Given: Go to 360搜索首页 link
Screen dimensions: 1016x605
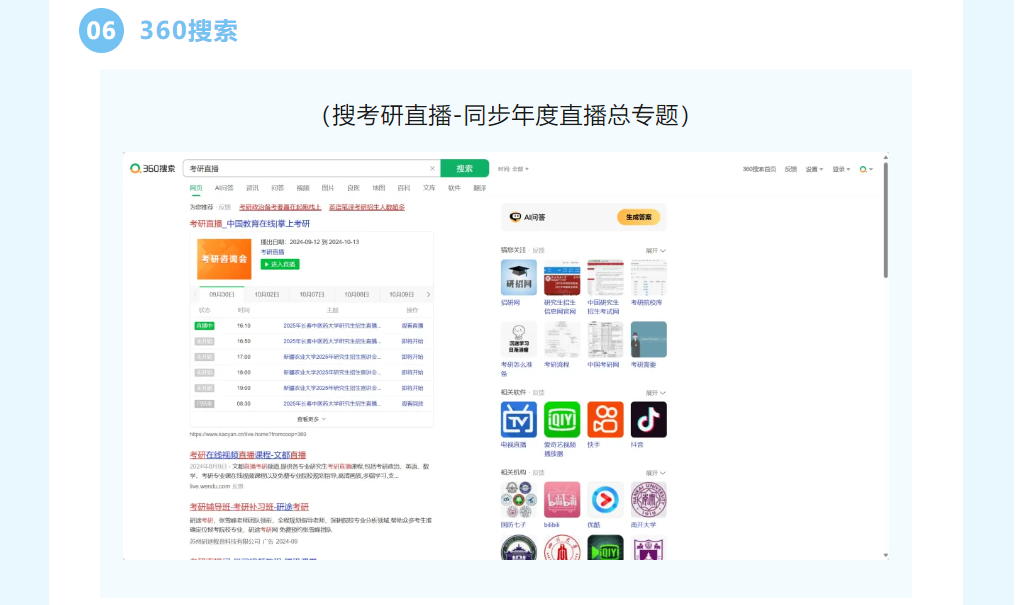Looking at the screenshot, I should (x=759, y=169).
